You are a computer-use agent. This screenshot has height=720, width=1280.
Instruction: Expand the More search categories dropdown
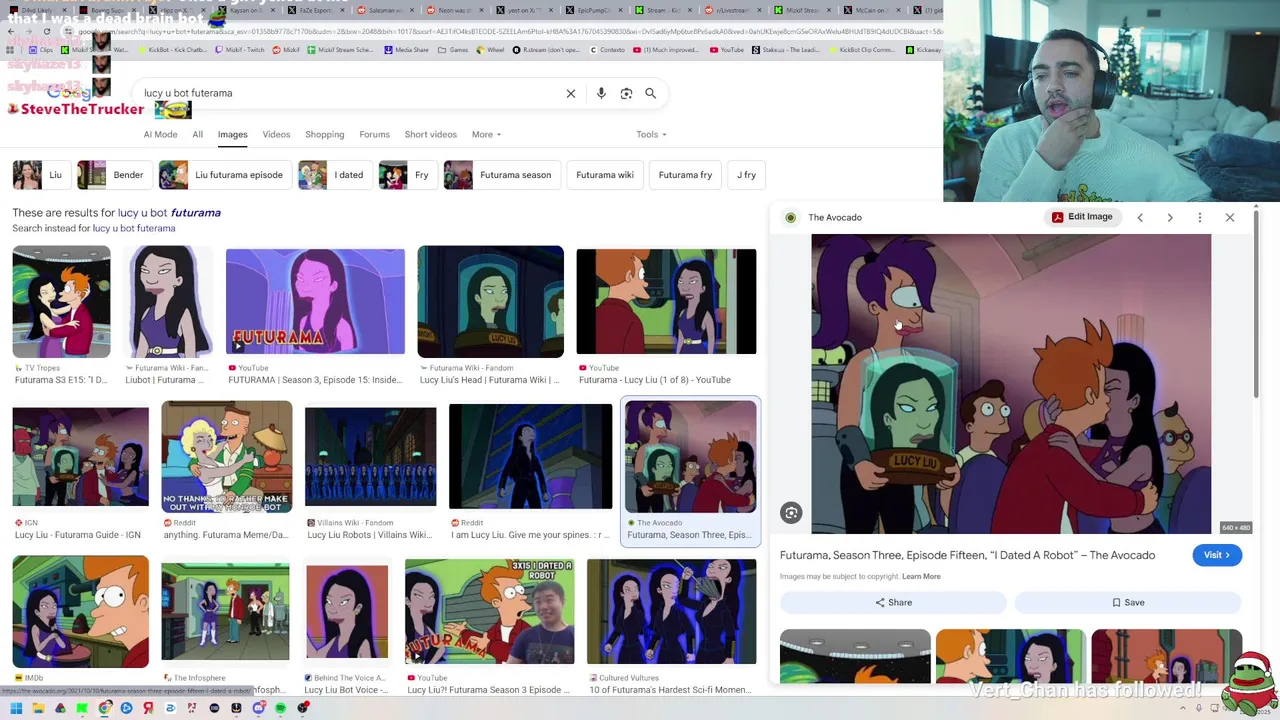(486, 134)
